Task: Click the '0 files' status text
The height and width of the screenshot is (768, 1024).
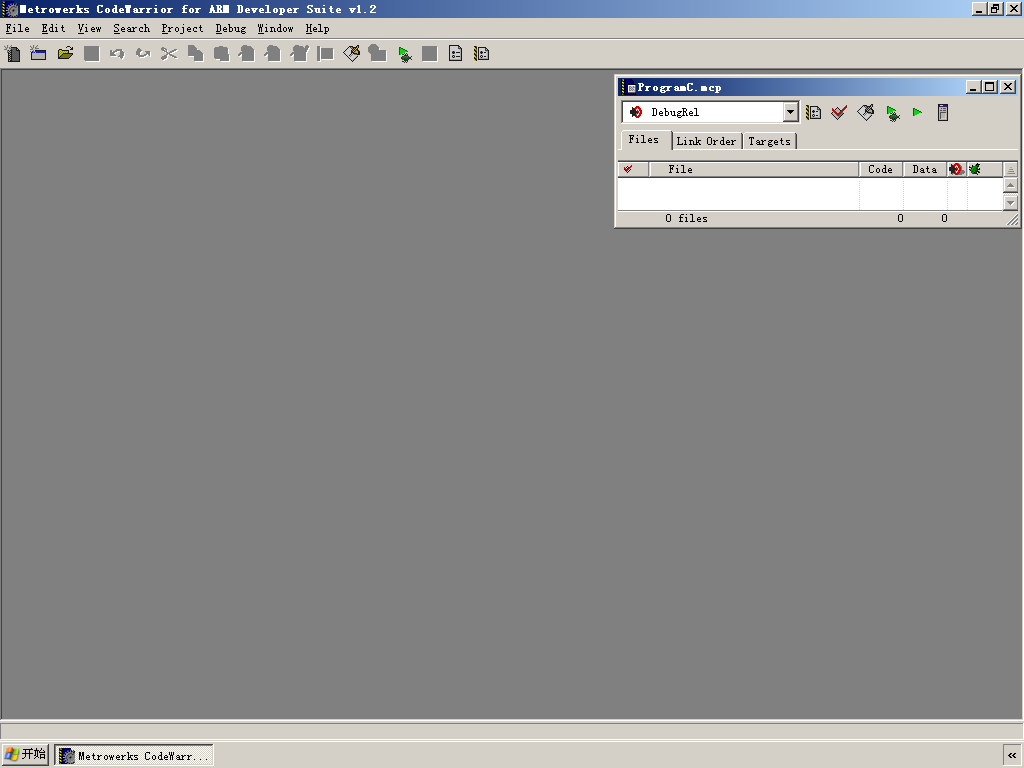Action: (x=686, y=219)
